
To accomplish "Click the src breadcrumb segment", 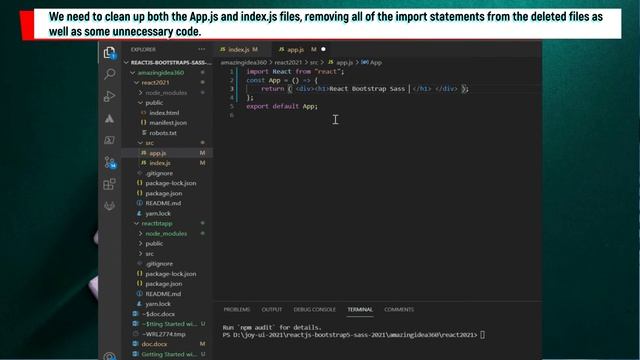I will [313, 62].
